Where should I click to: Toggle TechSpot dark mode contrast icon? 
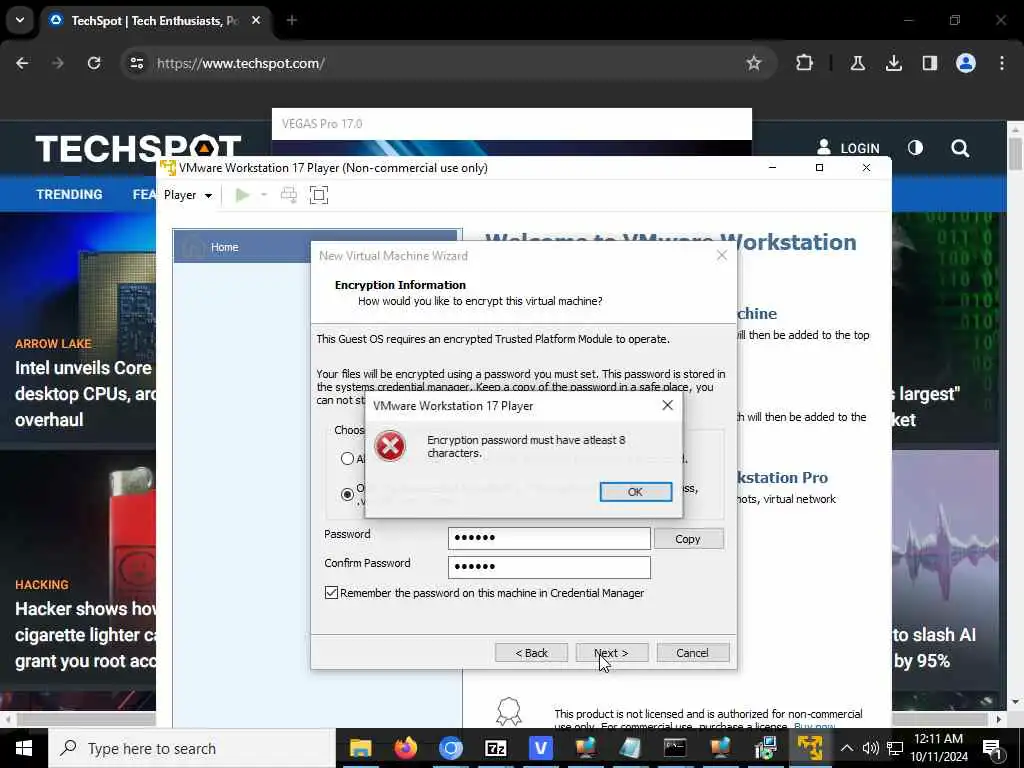(x=916, y=148)
